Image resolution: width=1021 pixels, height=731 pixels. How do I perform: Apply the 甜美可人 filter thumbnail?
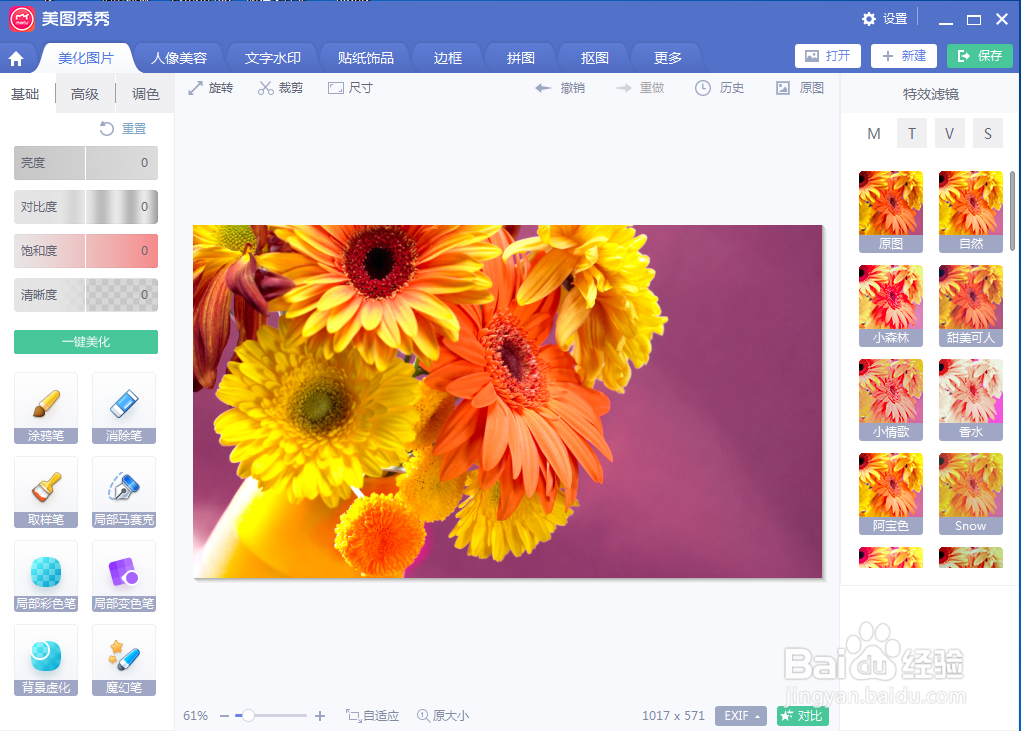(971, 305)
